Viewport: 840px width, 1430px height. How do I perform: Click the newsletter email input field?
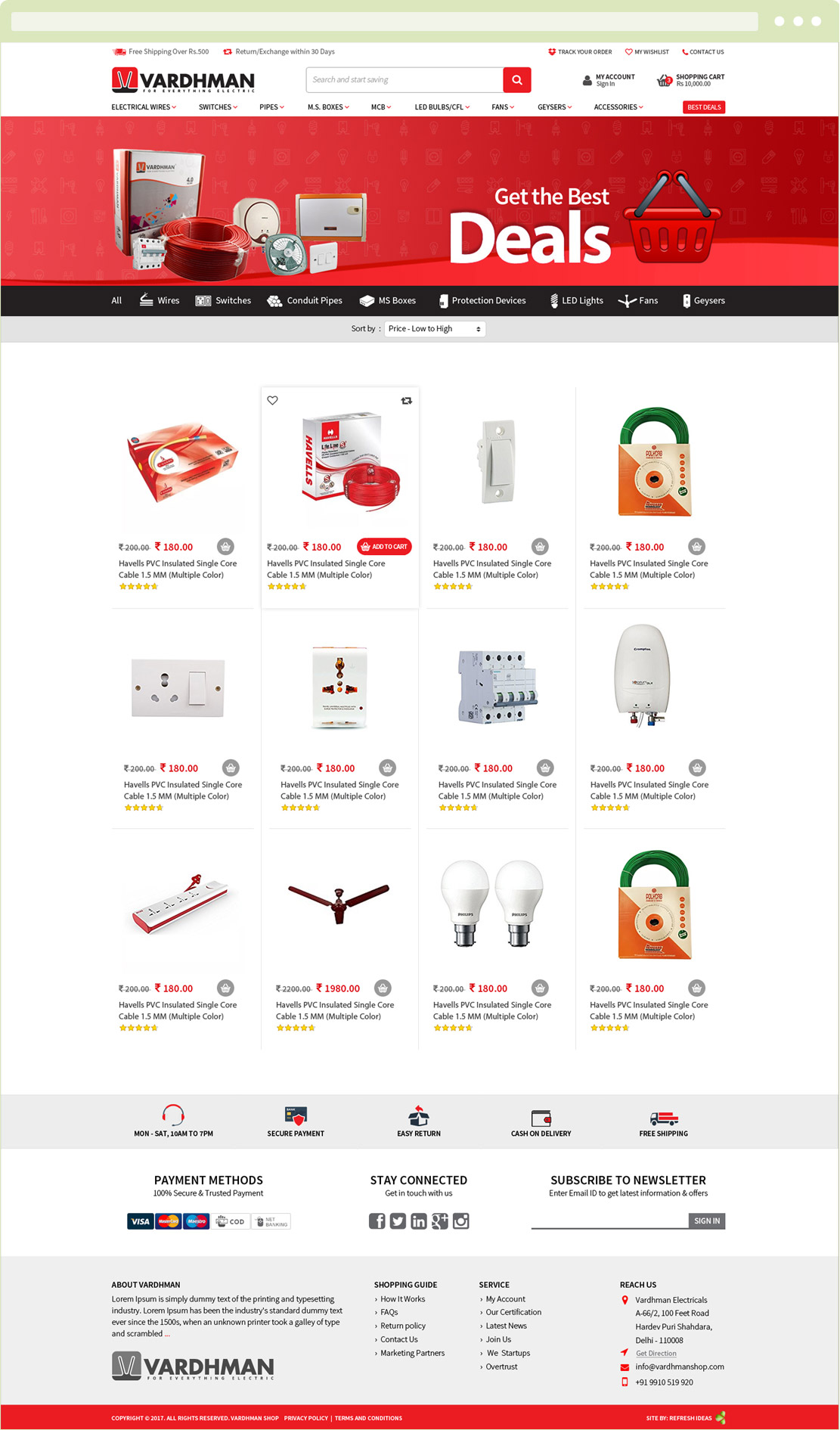(609, 1221)
